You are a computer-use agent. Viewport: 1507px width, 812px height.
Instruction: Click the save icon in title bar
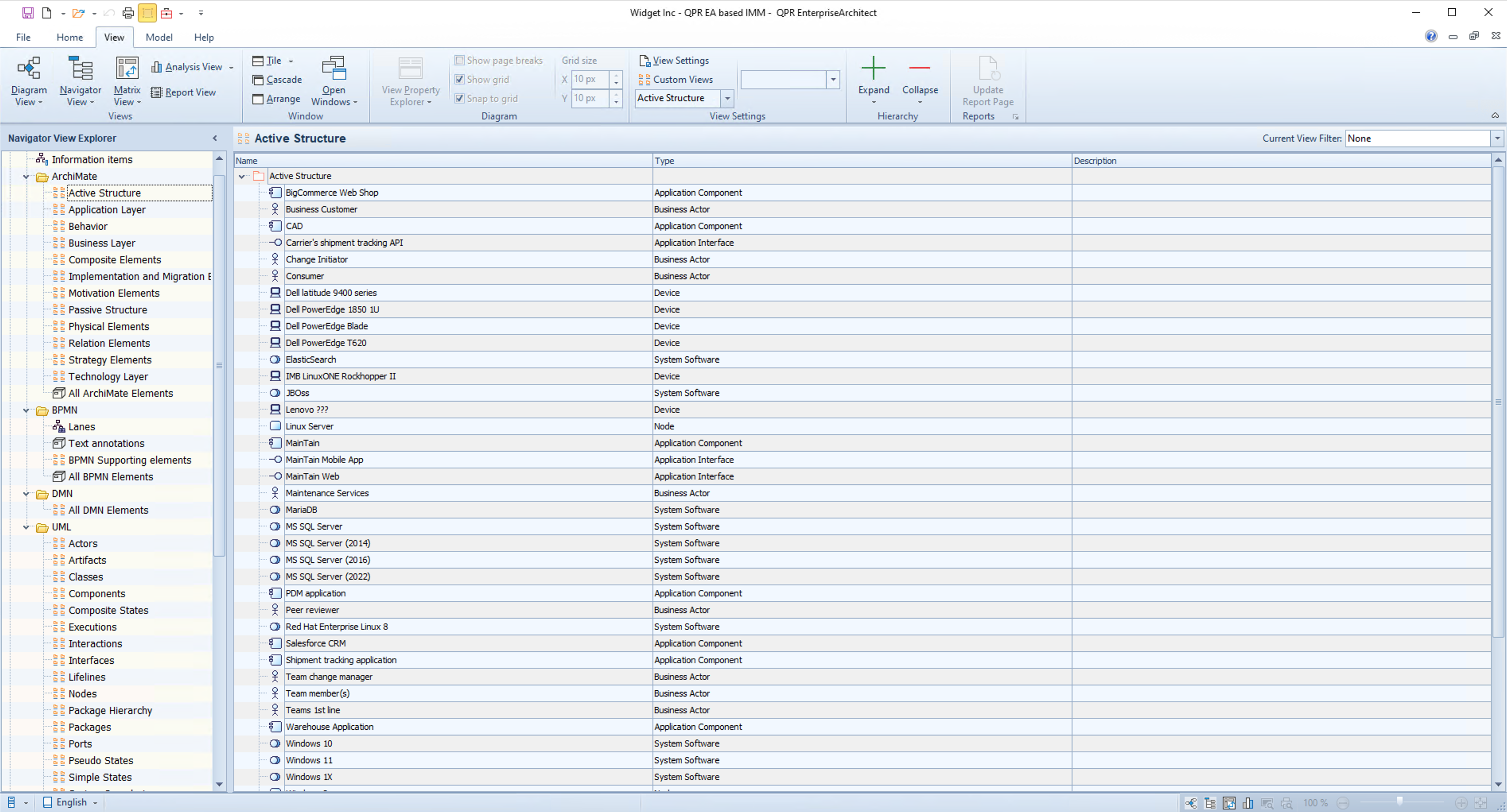point(27,12)
